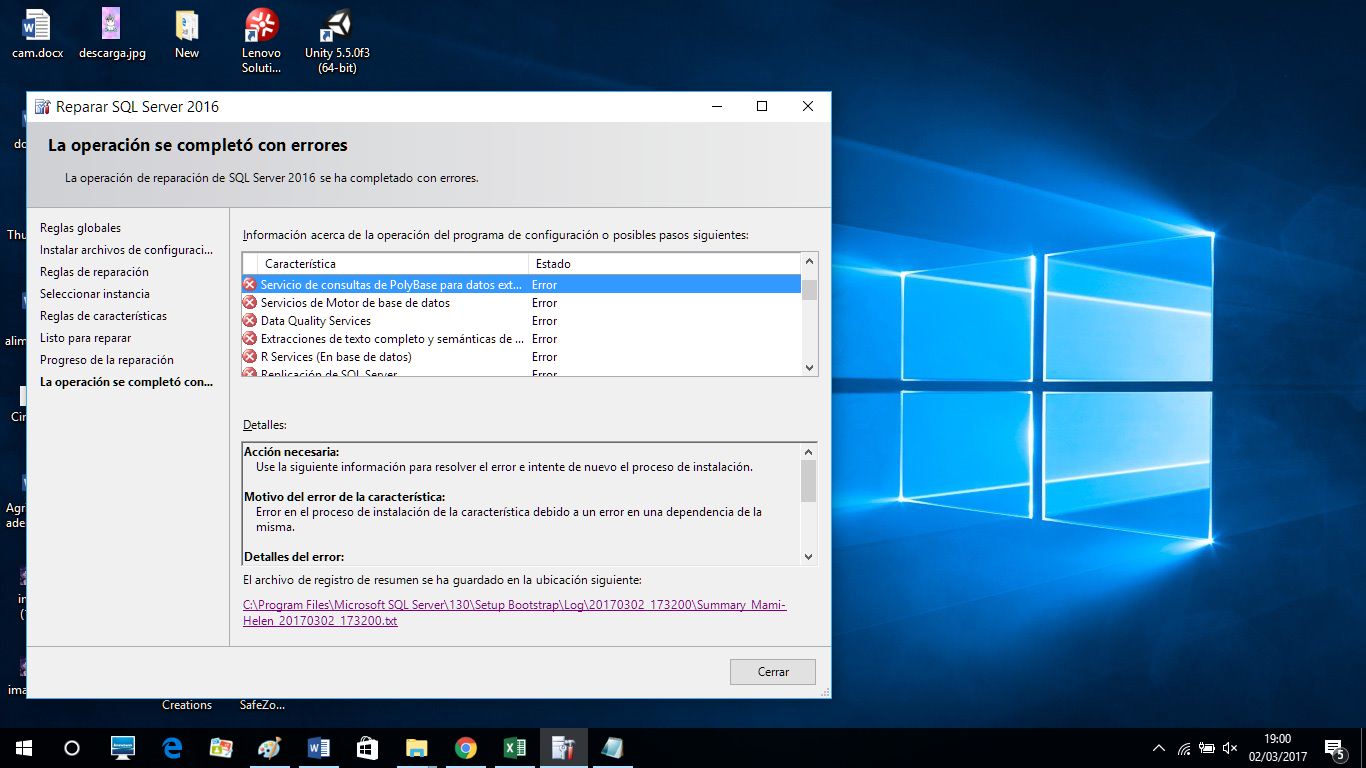
Task: Select the R Services (En base de datos) row
Action: pyautogui.click(x=522, y=357)
